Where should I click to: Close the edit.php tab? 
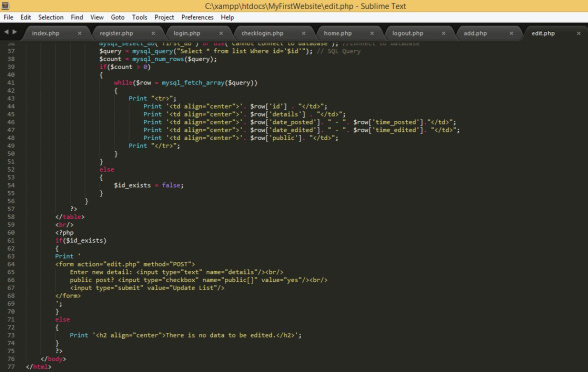pyautogui.click(x=579, y=33)
